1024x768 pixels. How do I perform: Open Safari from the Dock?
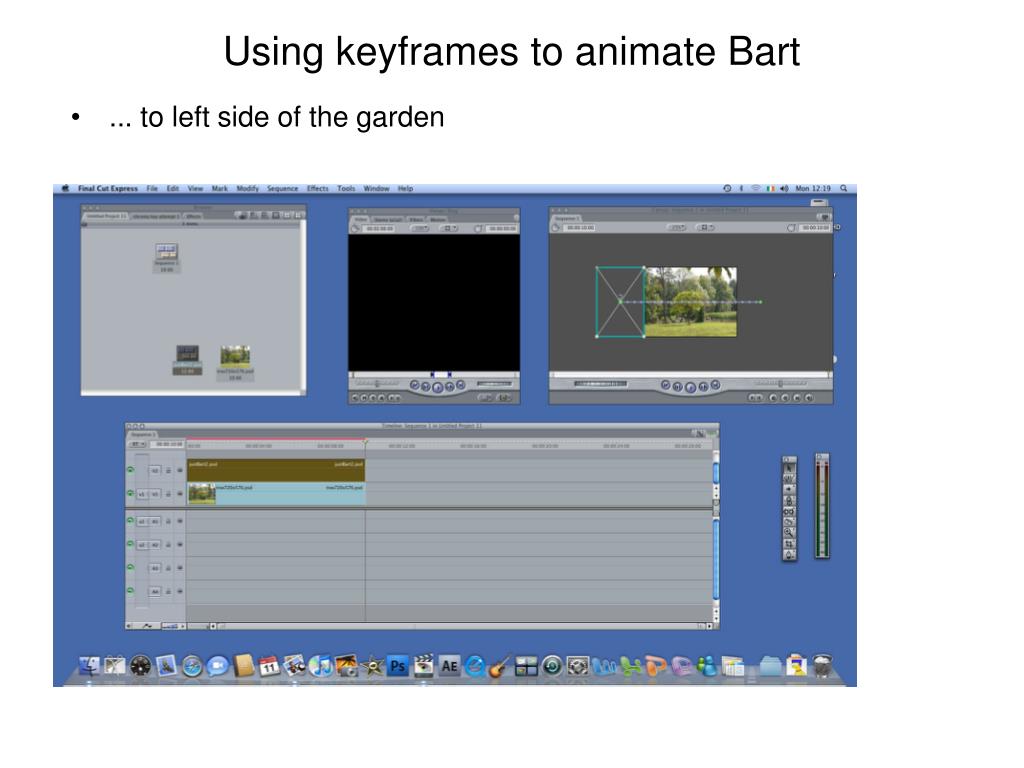pyautogui.click(x=192, y=666)
